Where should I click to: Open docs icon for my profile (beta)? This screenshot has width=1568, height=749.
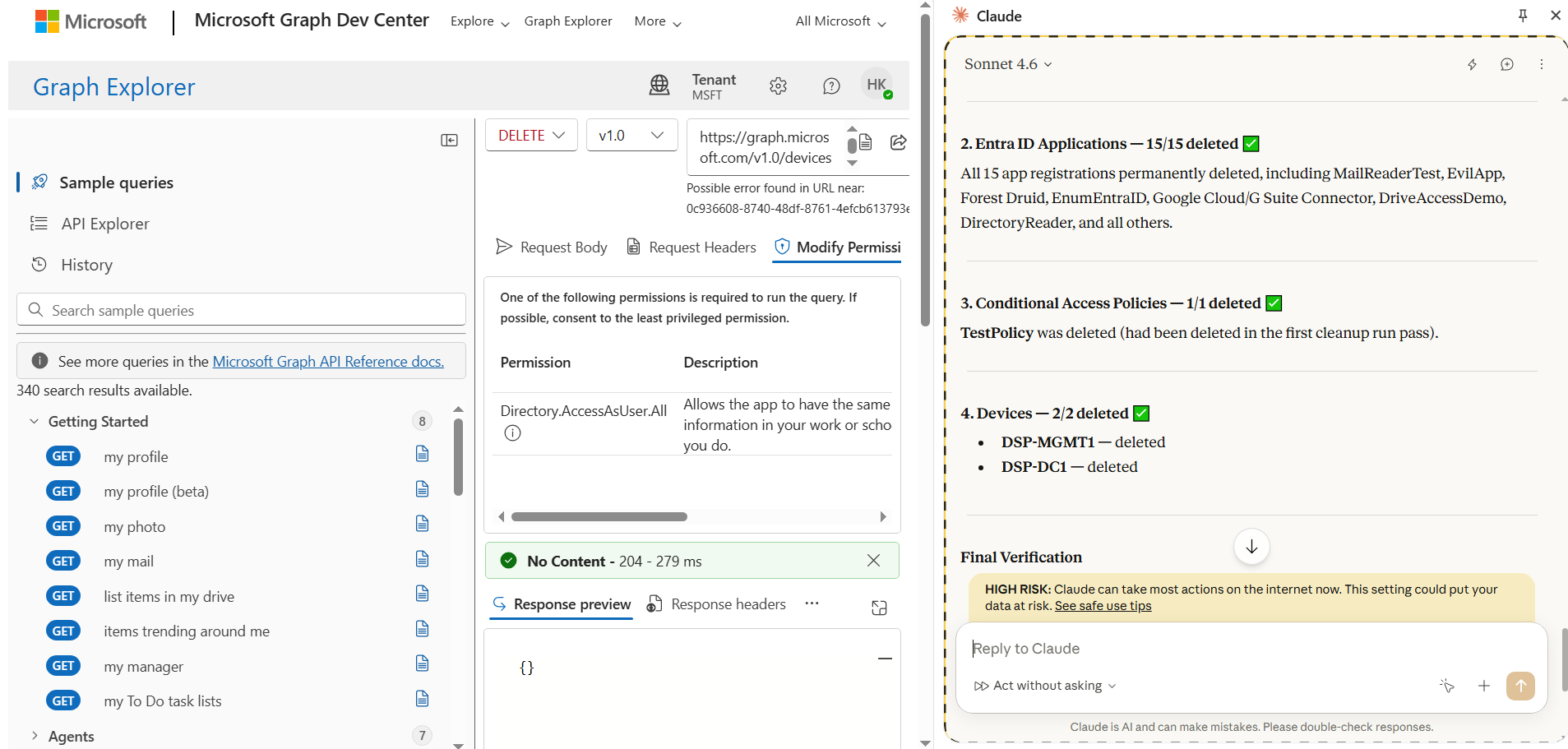[423, 489]
